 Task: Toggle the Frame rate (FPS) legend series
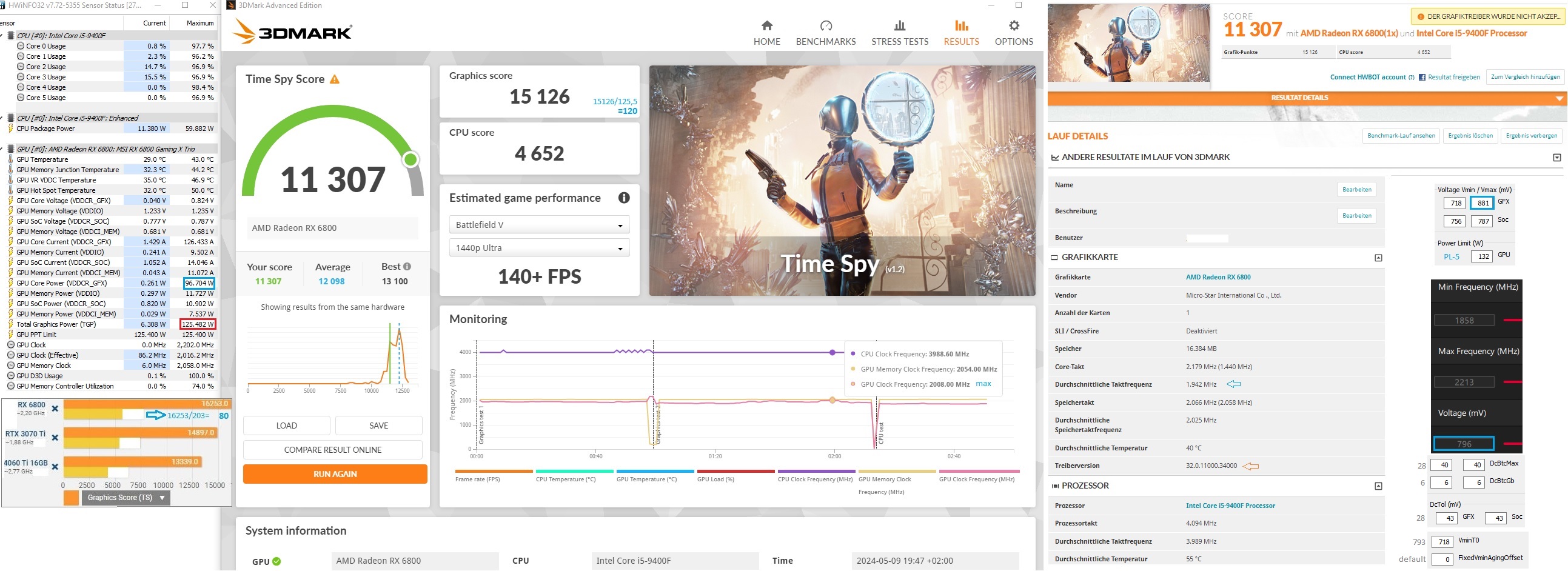click(494, 475)
